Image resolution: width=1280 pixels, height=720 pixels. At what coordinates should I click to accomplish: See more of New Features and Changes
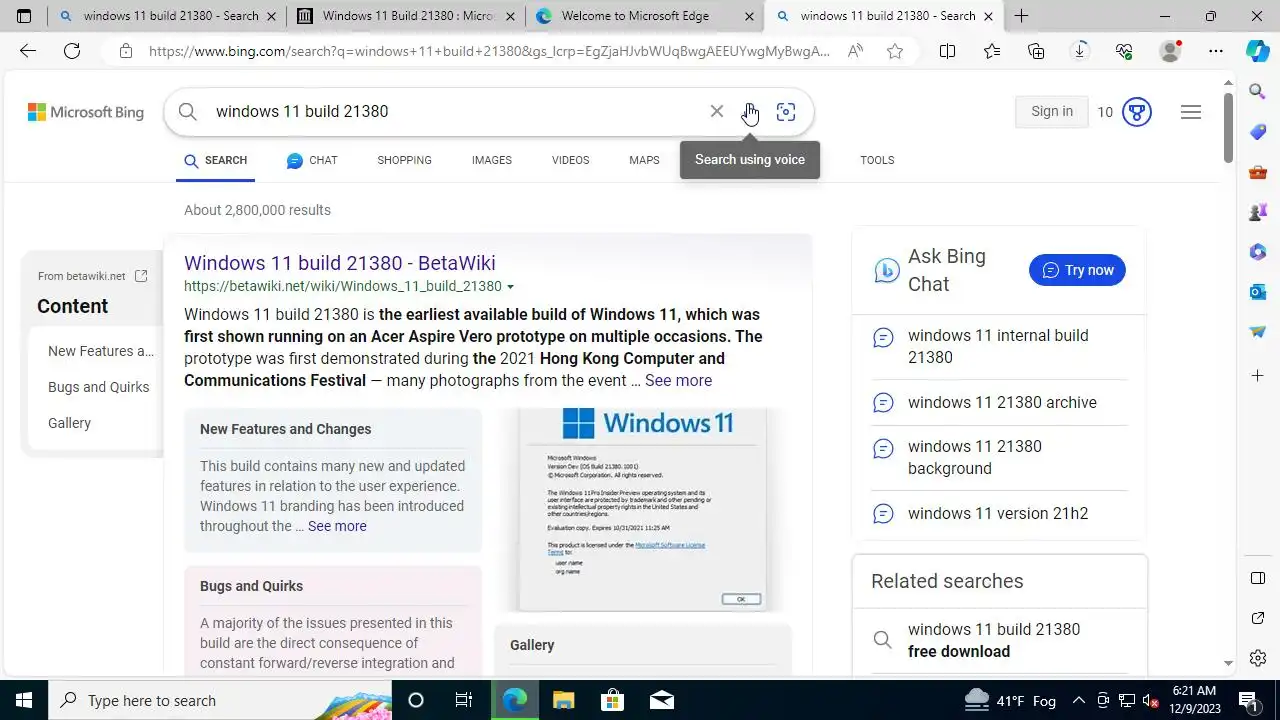tap(337, 526)
